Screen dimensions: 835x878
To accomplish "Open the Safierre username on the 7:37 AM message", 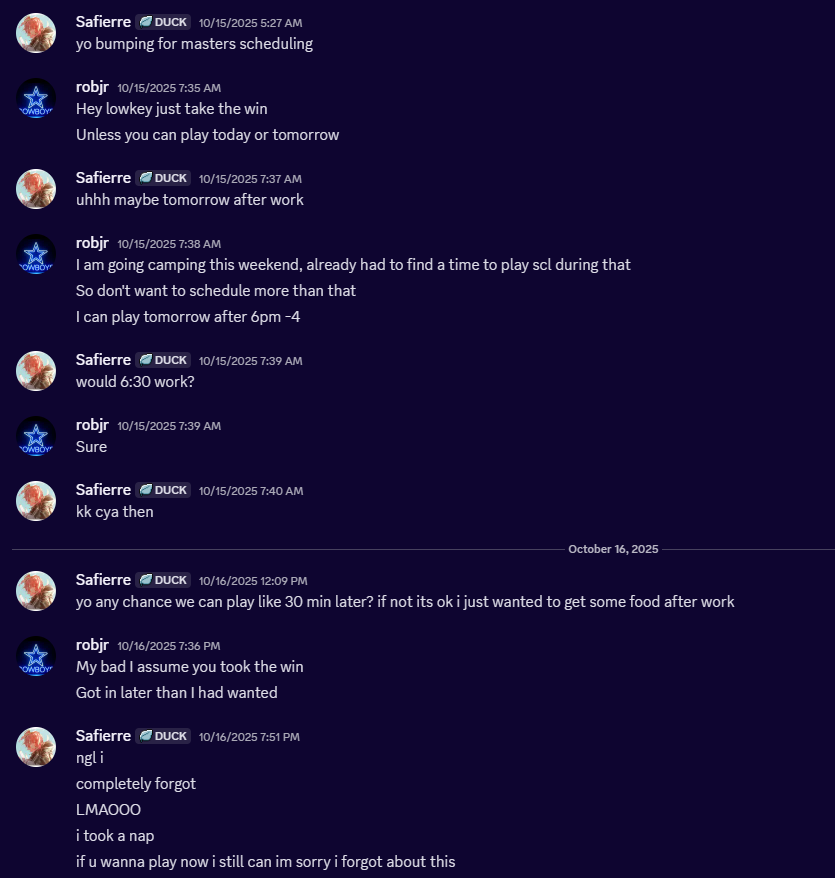I will coord(103,178).
